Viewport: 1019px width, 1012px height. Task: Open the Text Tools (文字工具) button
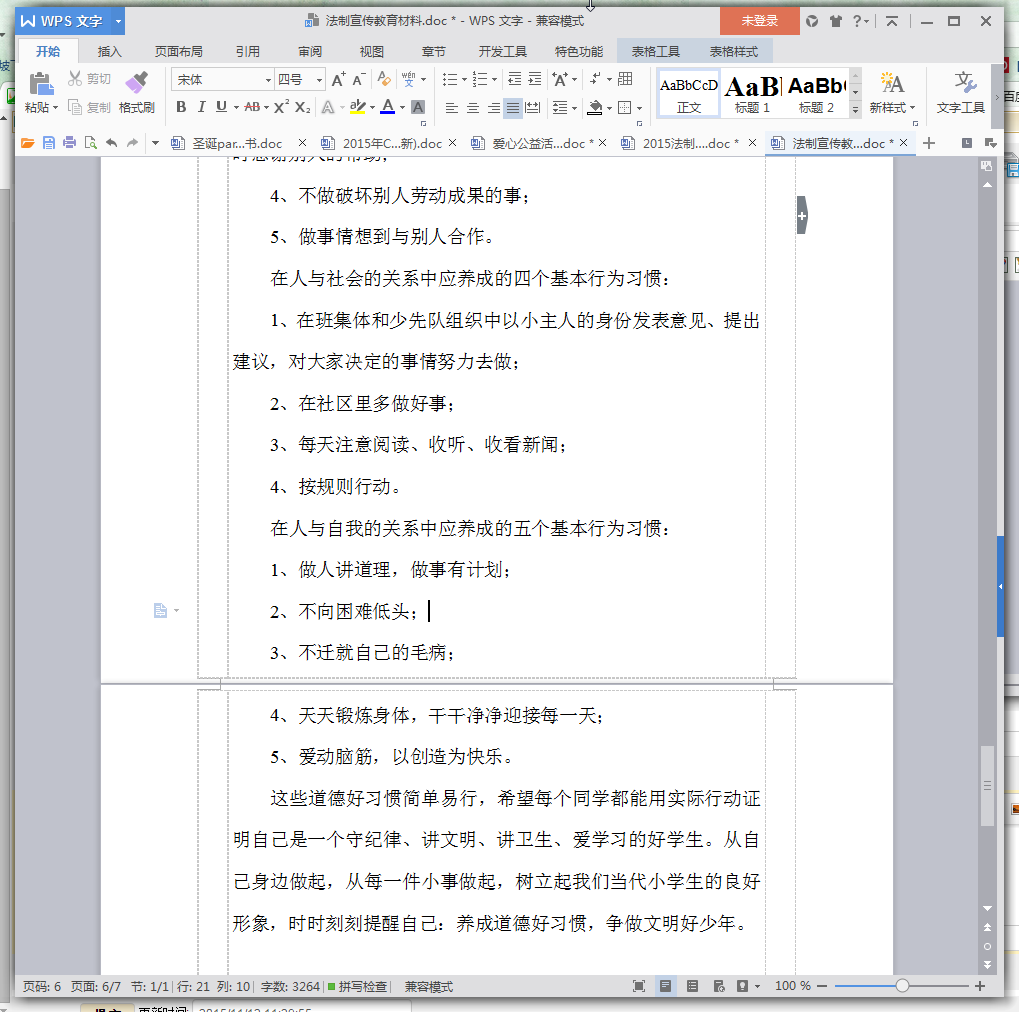[x=961, y=92]
